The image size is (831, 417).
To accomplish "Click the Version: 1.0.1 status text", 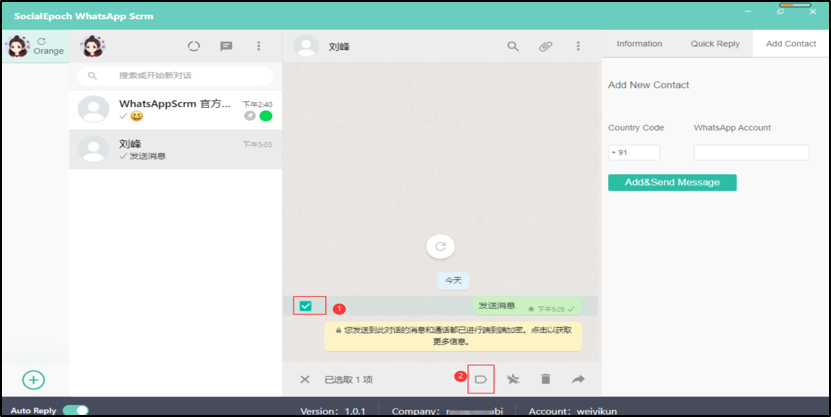I will click(333, 411).
